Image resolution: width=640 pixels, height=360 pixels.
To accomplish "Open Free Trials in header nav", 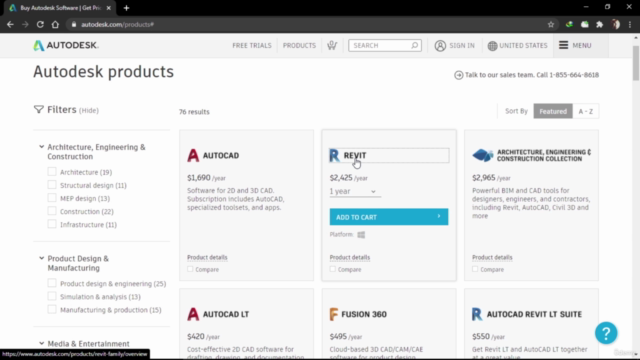I will pos(252,45).
